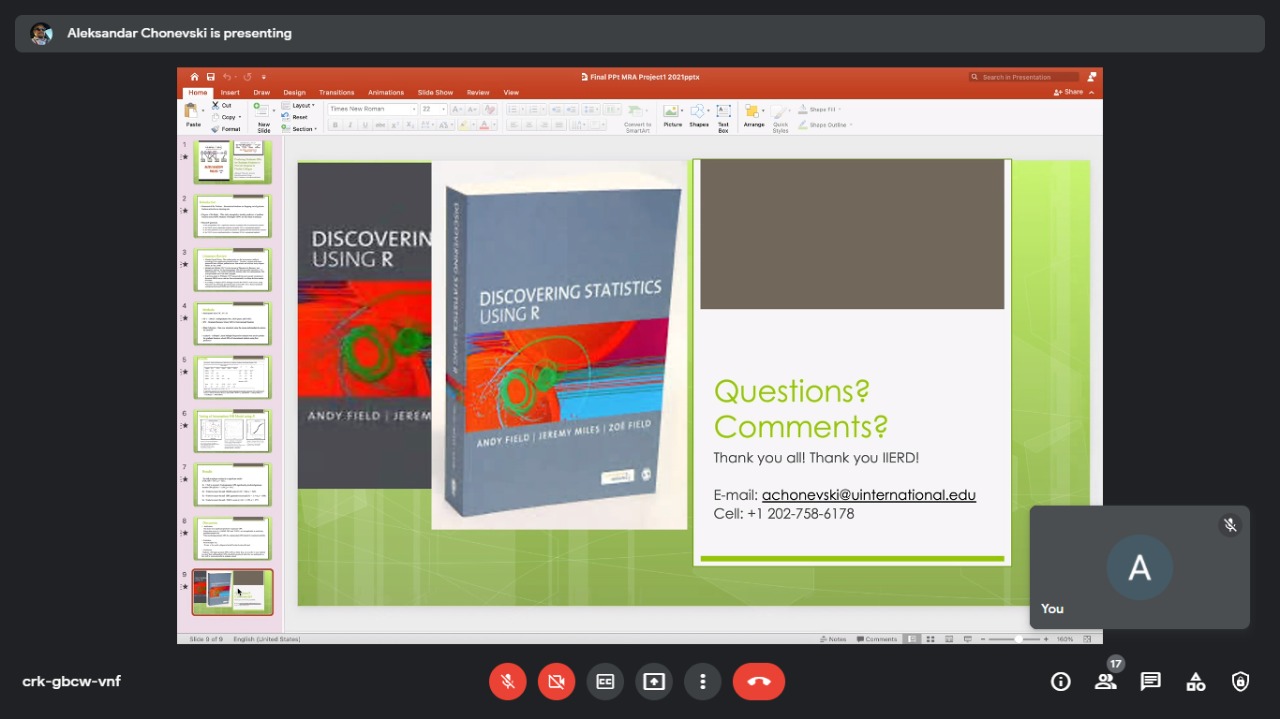Viewport: 1280px width, 719px height.
Task: Click the muted mic icon on your tile
Action: coord(1230,525)
